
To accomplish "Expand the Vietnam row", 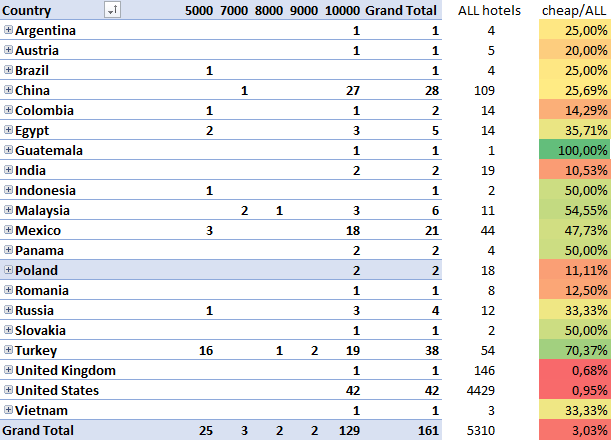I will 8,409.
